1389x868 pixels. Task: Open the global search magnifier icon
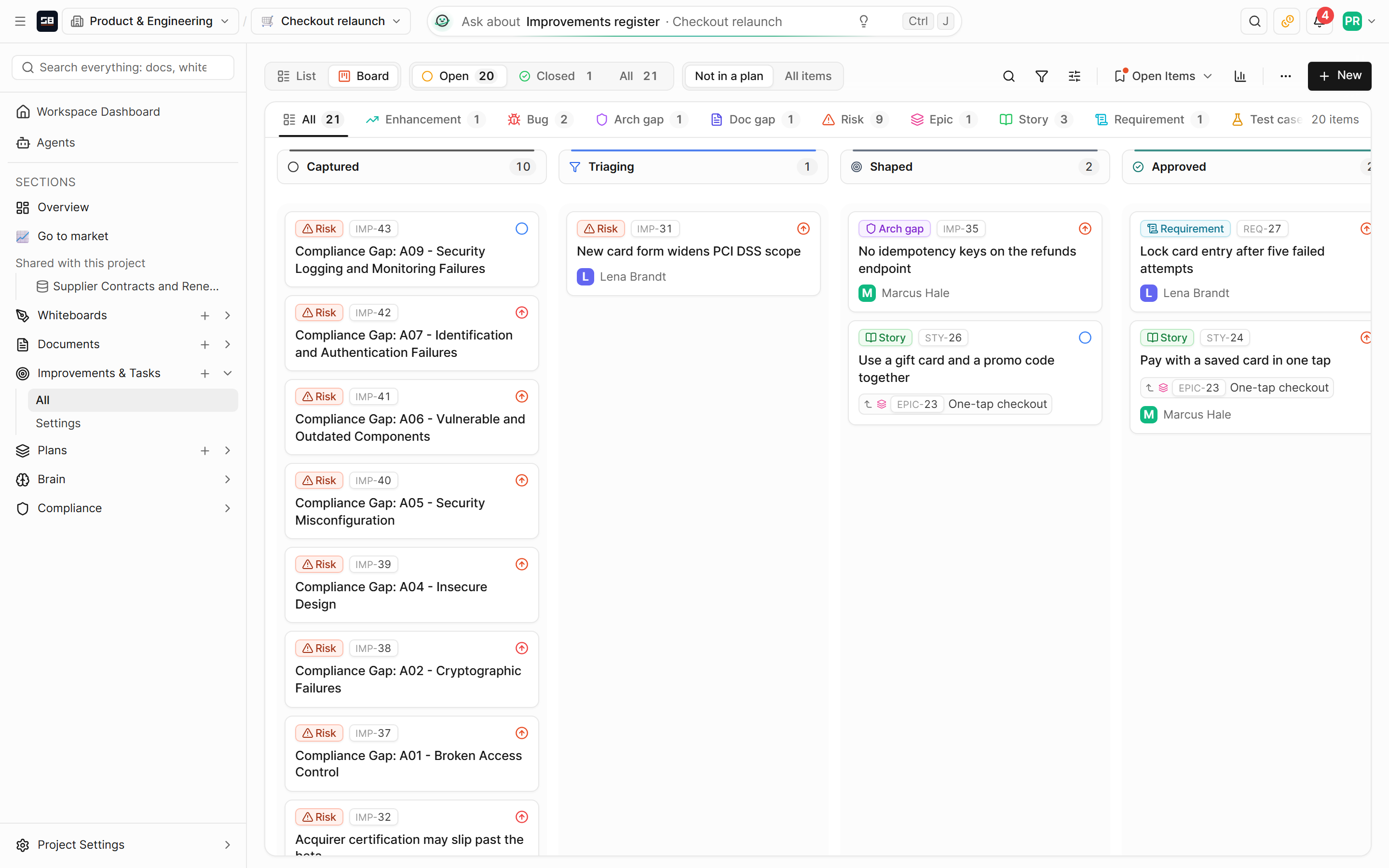[1254, 21]
